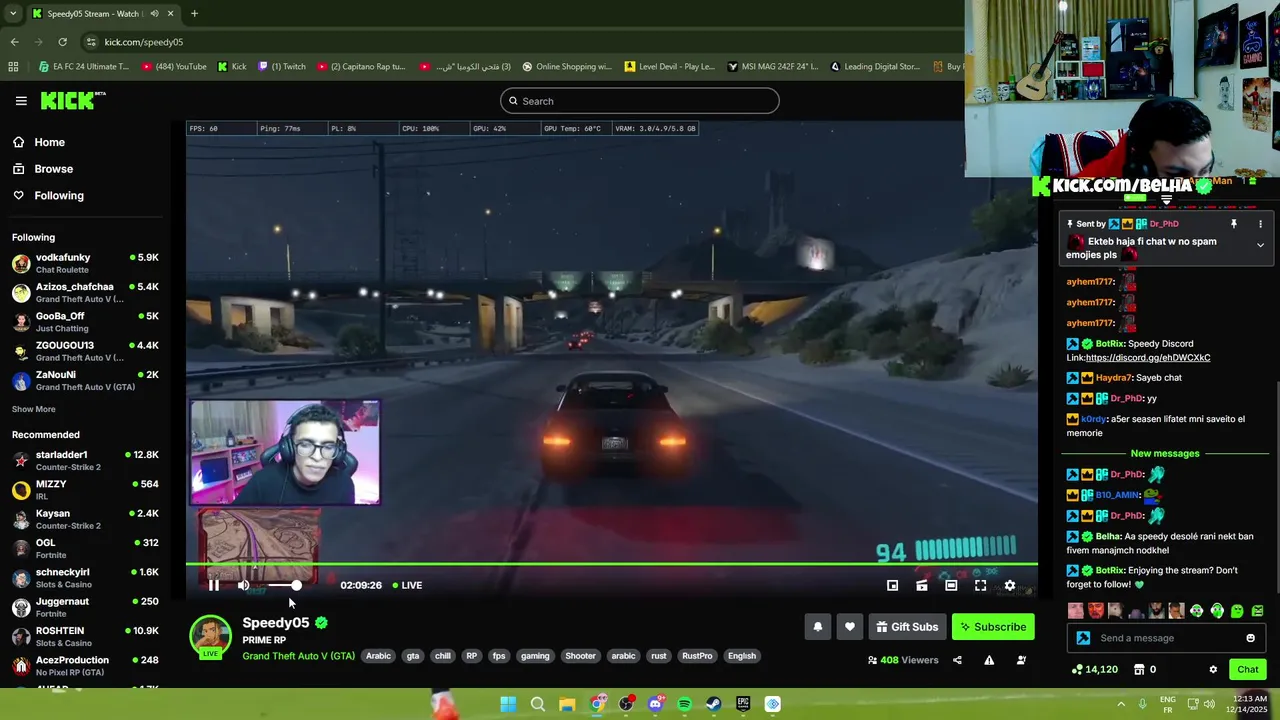Image resolution: width=1280 pixels, height=720 pixels.
Task: Click the Grand Theft Auto V (GTA) category link
Action: (298, 656)
